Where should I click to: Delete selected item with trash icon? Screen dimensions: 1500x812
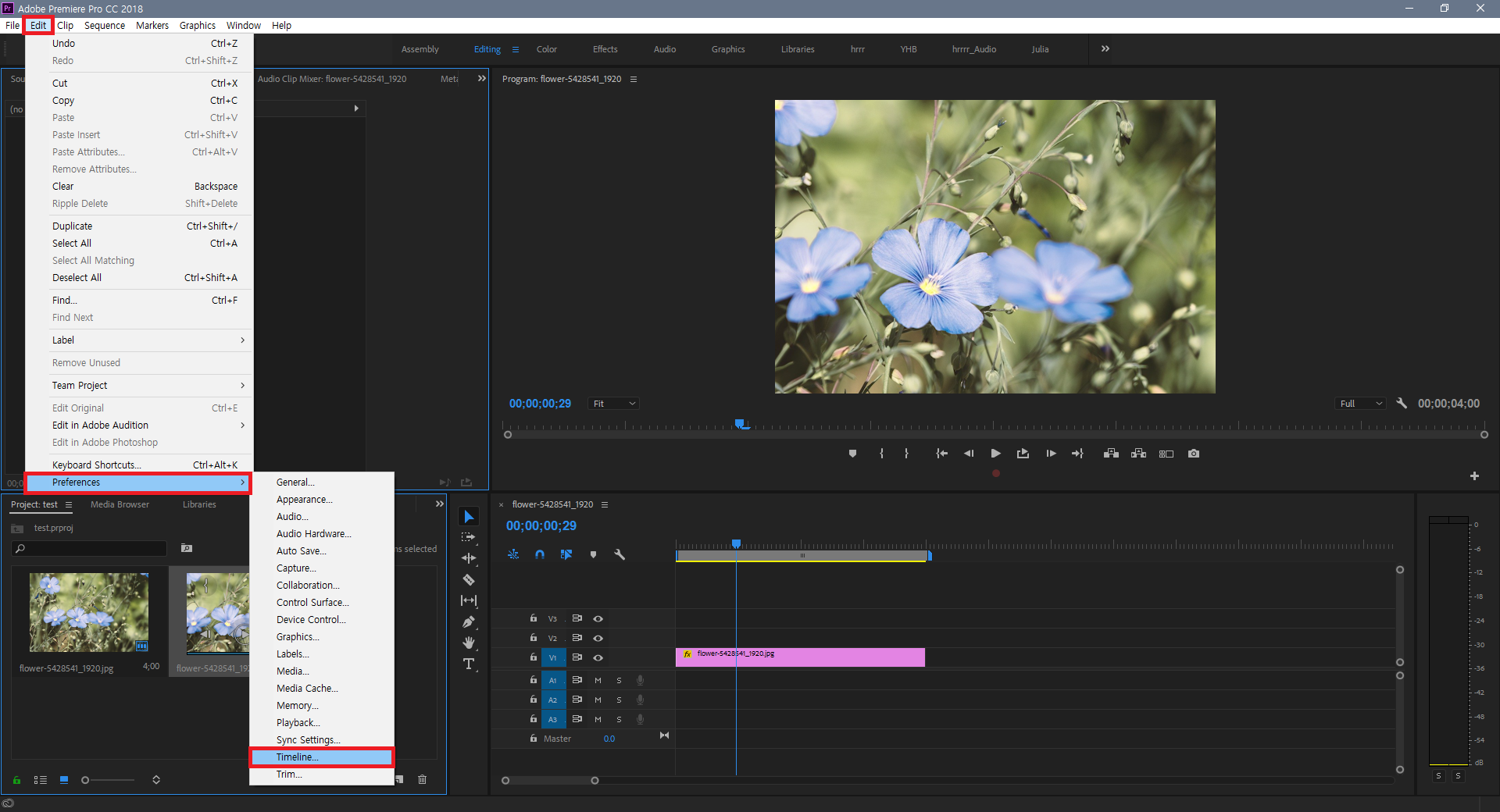tap(422, 779)
